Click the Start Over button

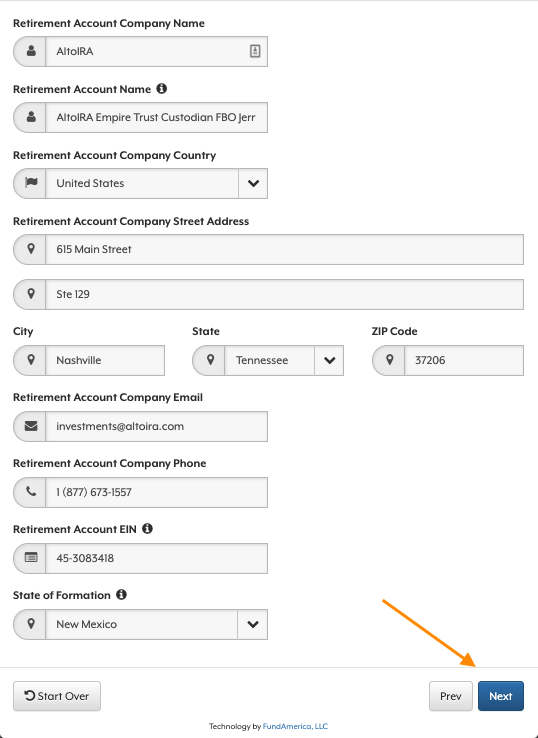[x=57, y=696]
